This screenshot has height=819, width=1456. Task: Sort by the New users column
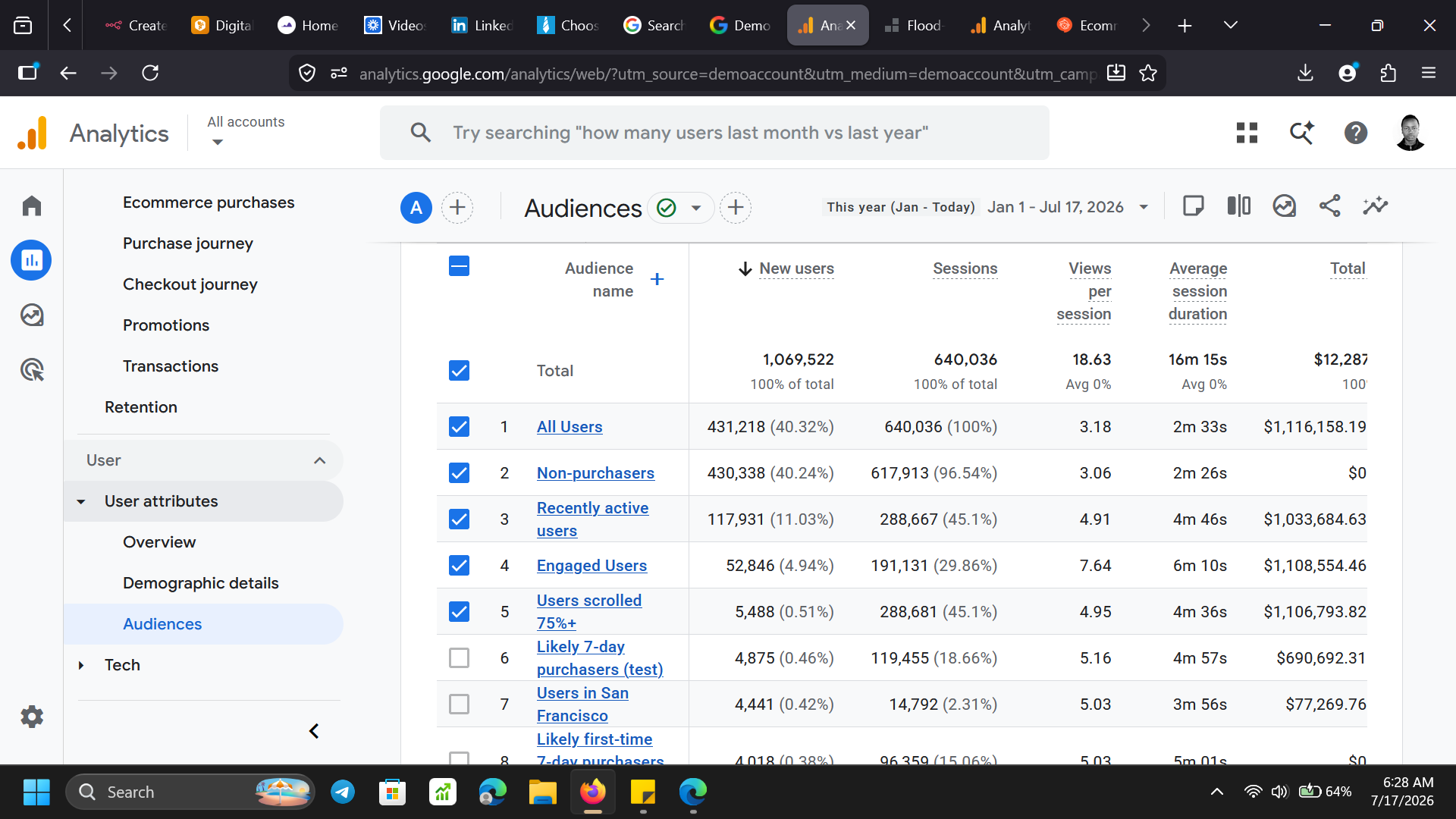796,268
